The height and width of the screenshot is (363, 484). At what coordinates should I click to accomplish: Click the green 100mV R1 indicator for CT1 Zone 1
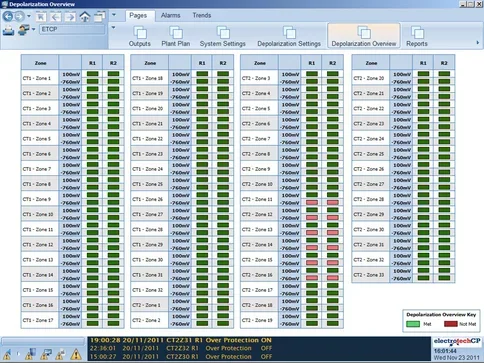(x=93, y=74)
